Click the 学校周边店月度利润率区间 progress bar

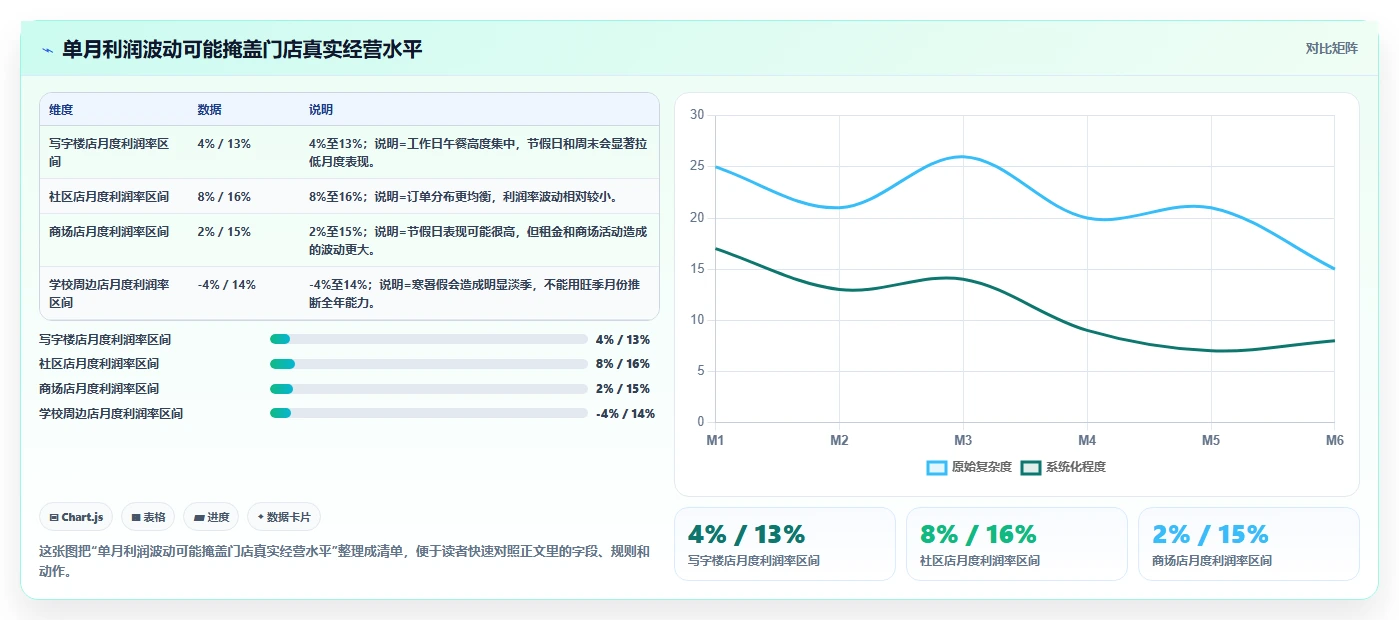click(429, 413)
